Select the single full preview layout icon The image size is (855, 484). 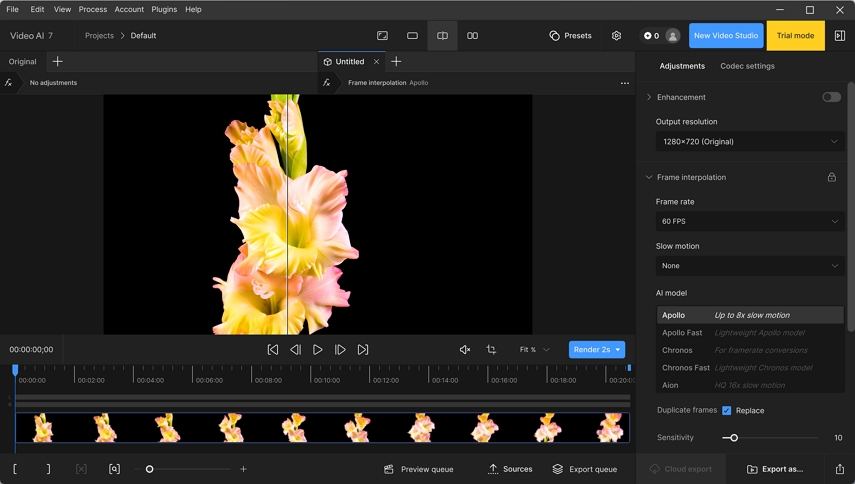pyautogui.click(x=382, y=35)
